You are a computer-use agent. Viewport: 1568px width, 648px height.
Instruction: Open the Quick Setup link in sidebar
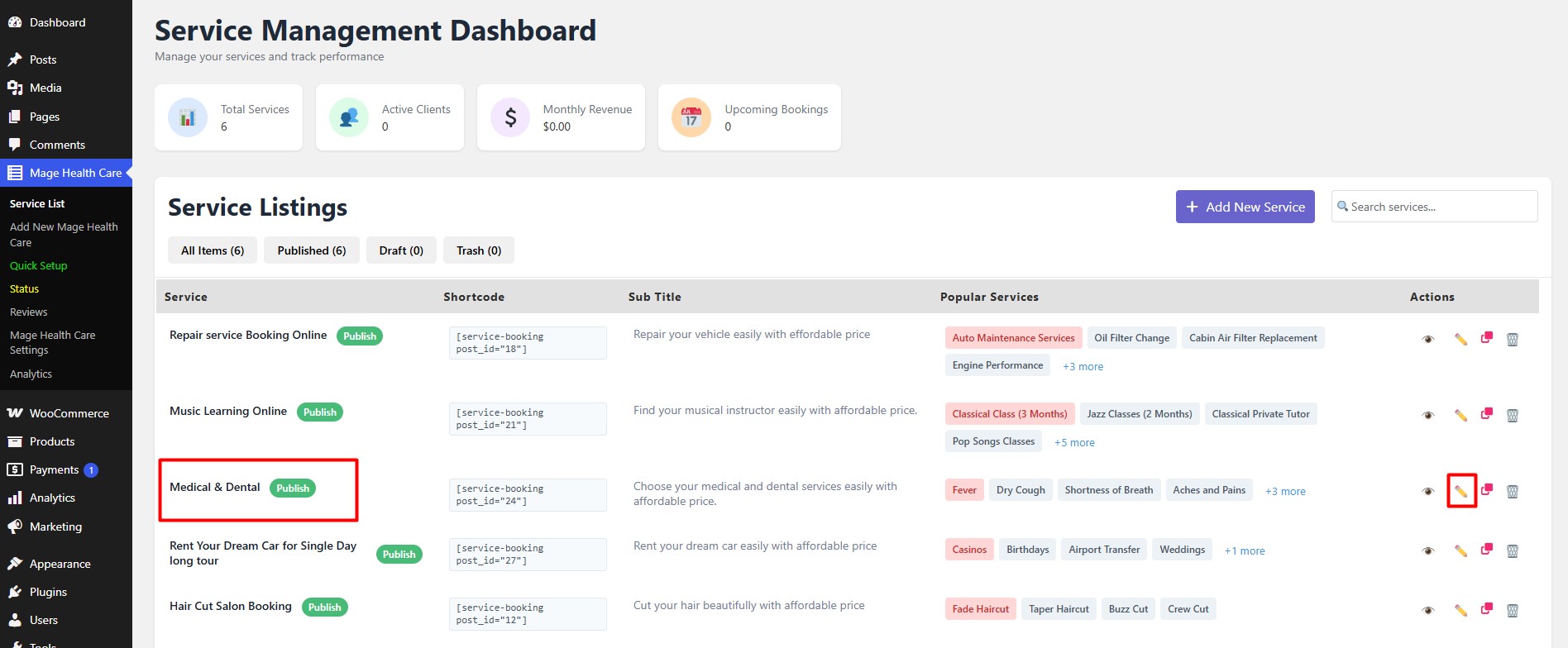[38, 265]
